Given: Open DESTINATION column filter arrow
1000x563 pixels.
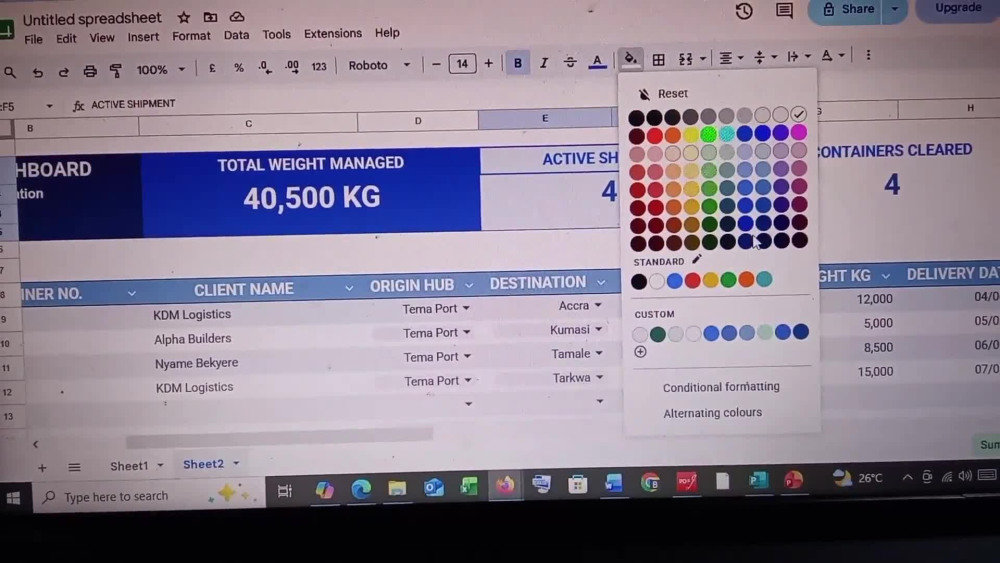Looking at the screenshot, I should coord(601,282).
